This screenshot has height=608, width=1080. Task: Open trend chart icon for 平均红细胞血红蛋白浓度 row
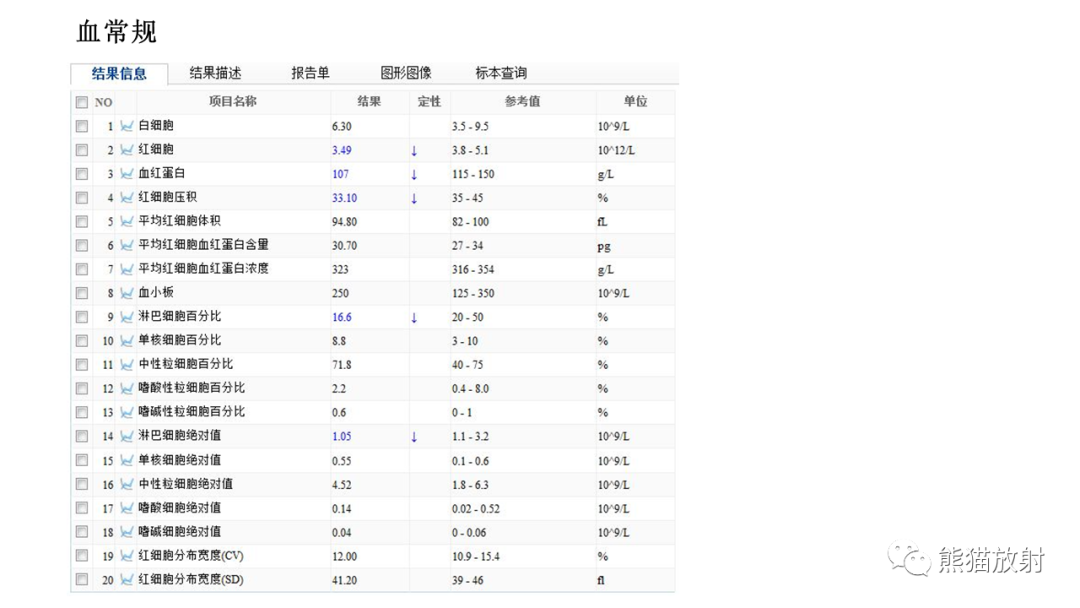pos(127,269)
